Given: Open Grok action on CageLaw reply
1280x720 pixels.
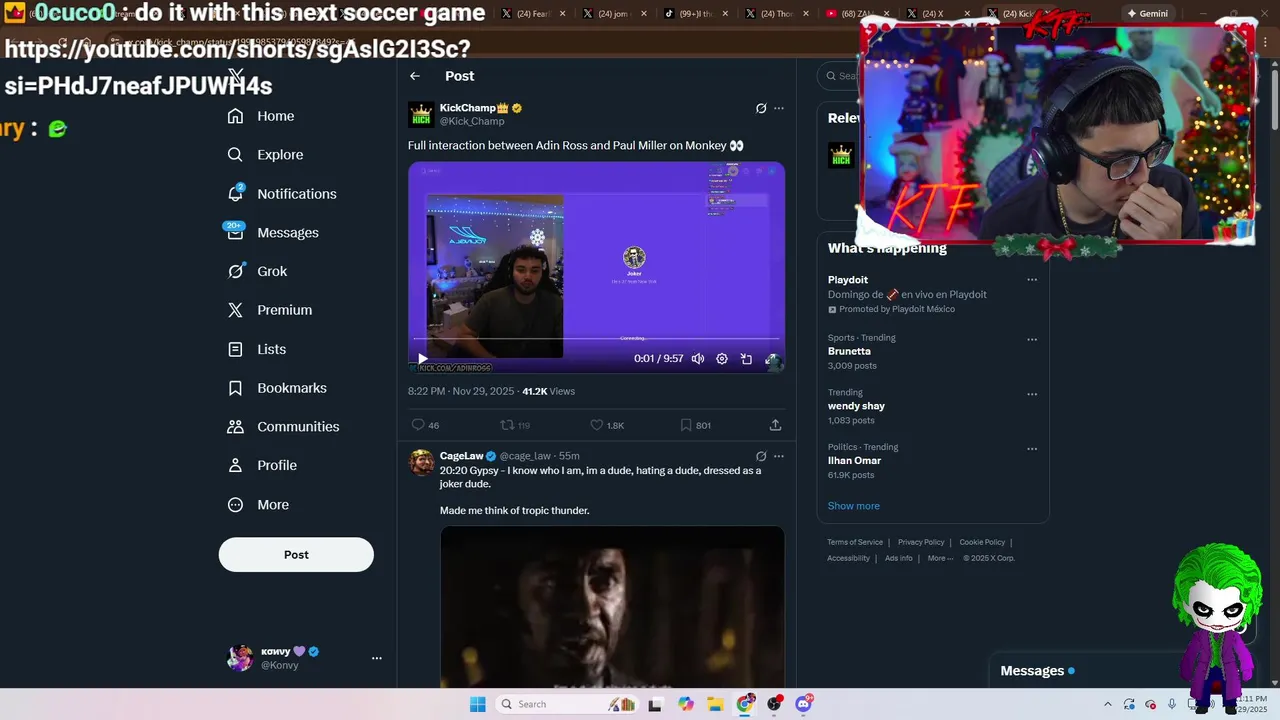Looking at the screenshot, I should [761, 456].
